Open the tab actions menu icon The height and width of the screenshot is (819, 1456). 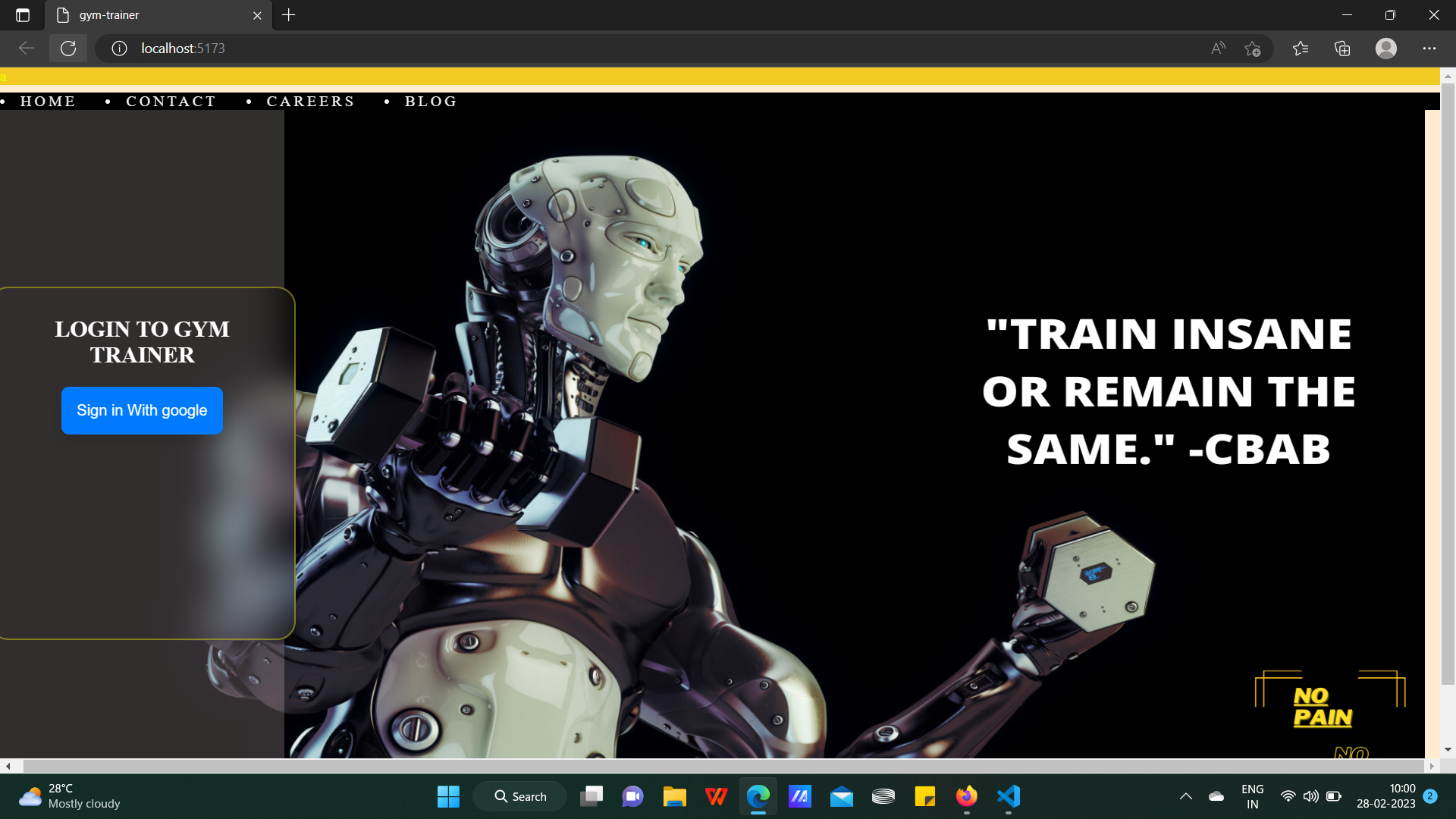[x=23, y=15]
